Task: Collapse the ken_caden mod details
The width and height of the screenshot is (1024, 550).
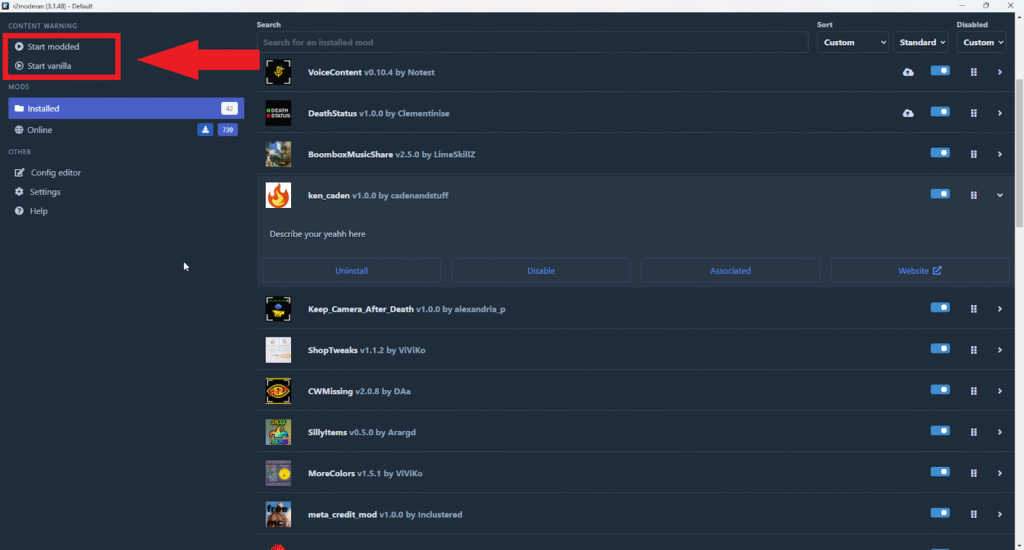Action: click(x=1000, y=195)
